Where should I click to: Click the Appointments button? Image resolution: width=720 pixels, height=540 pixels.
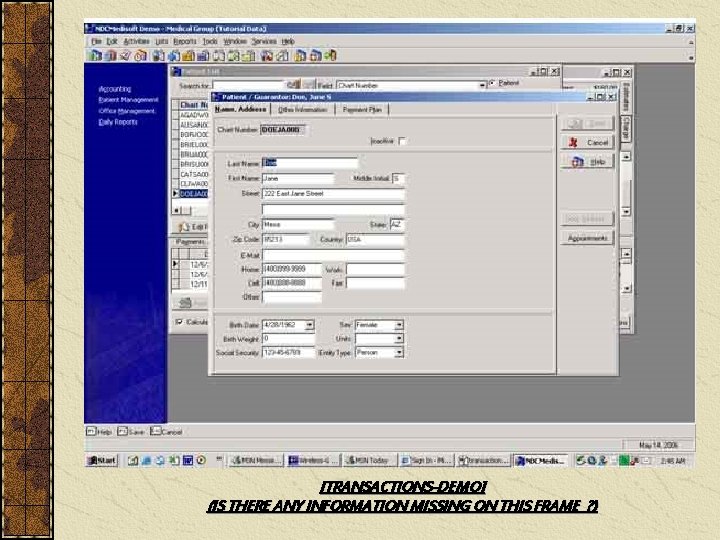[x=587, y=238]
